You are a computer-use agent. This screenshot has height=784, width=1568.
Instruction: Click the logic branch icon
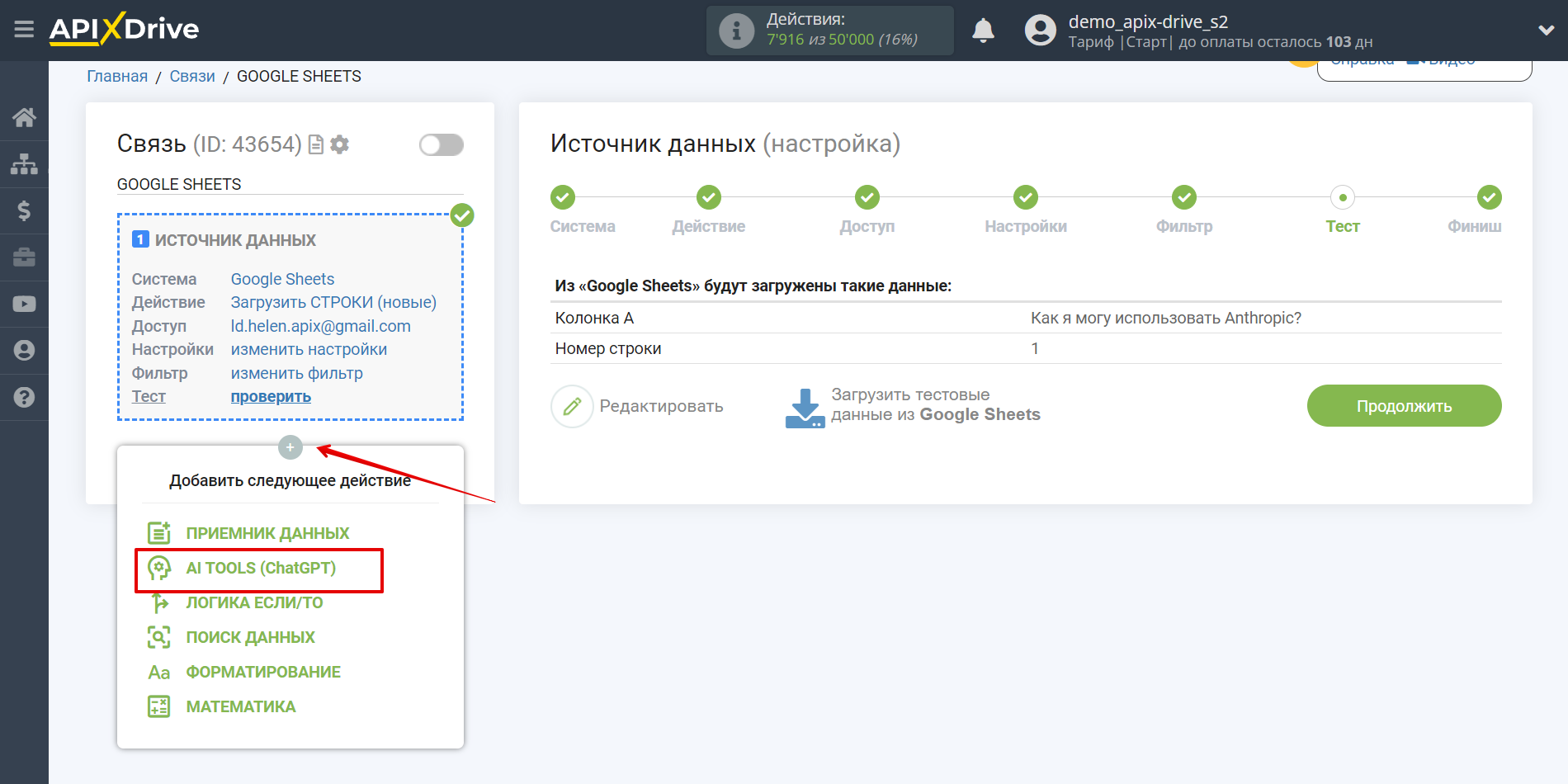[x=159, y=602]
